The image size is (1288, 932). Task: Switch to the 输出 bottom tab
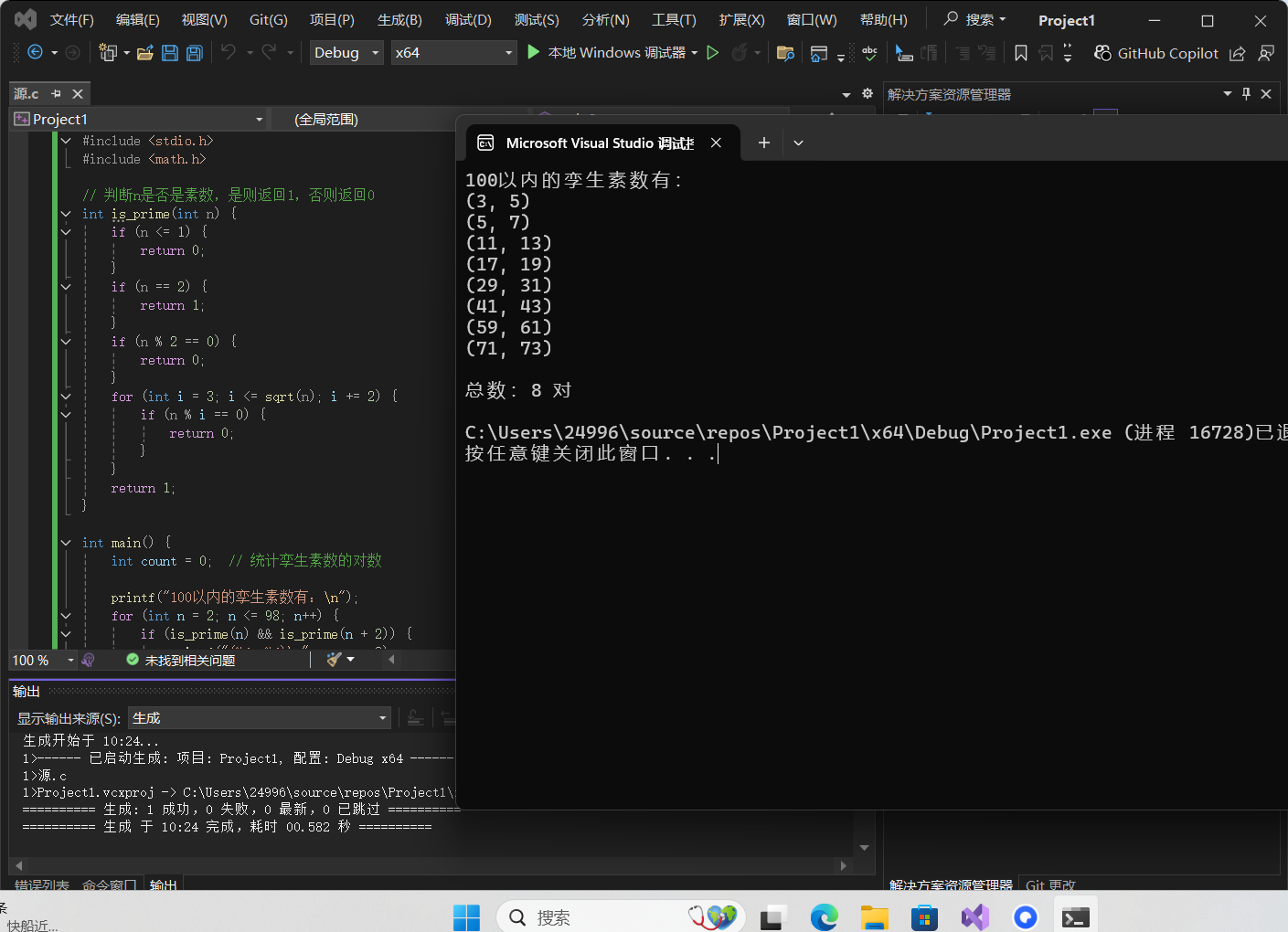(x=164, y=884)
